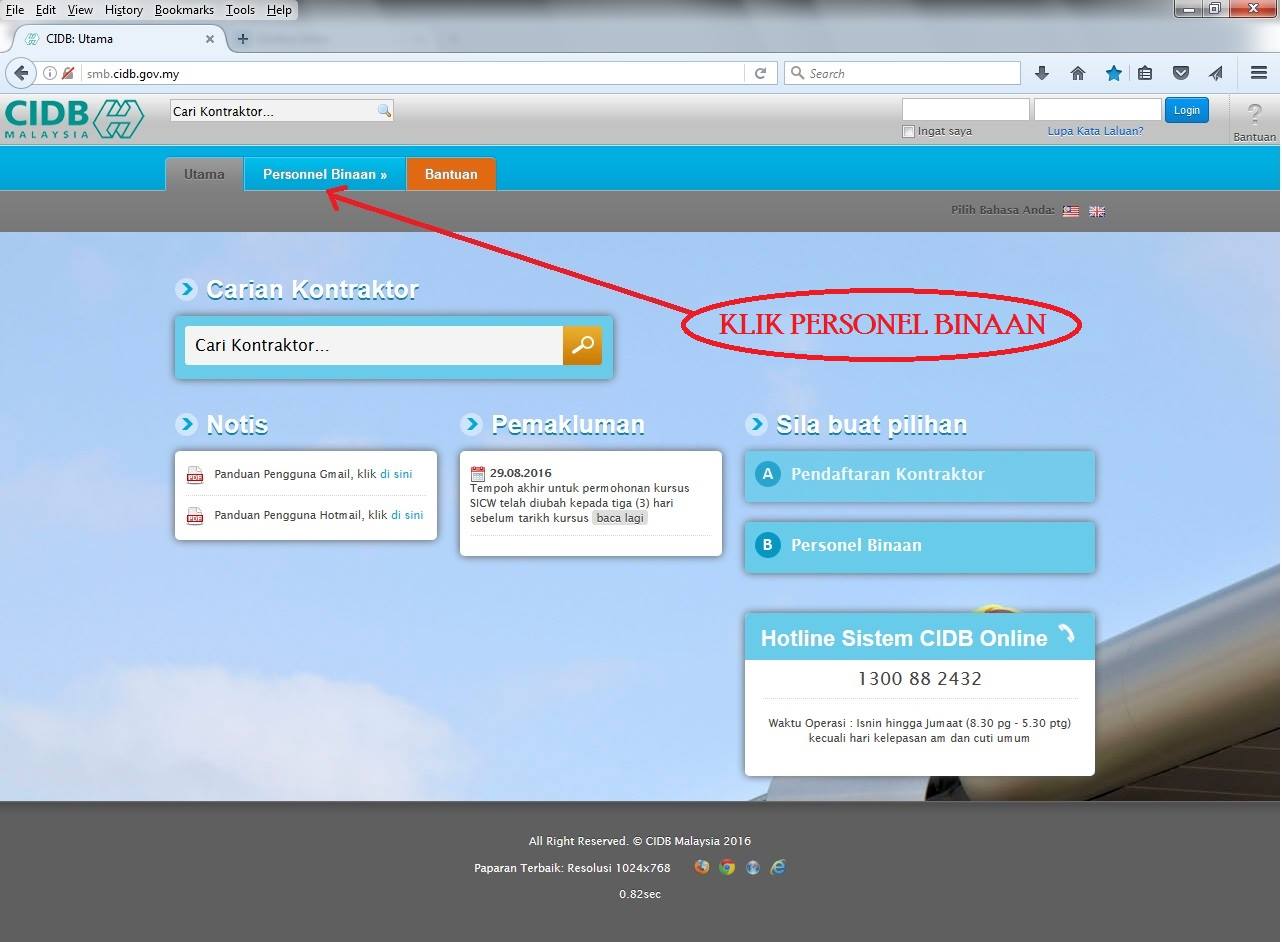Open the History menu
The image size is (1282, 942).
pyautogui.click(x=124, y=10)
